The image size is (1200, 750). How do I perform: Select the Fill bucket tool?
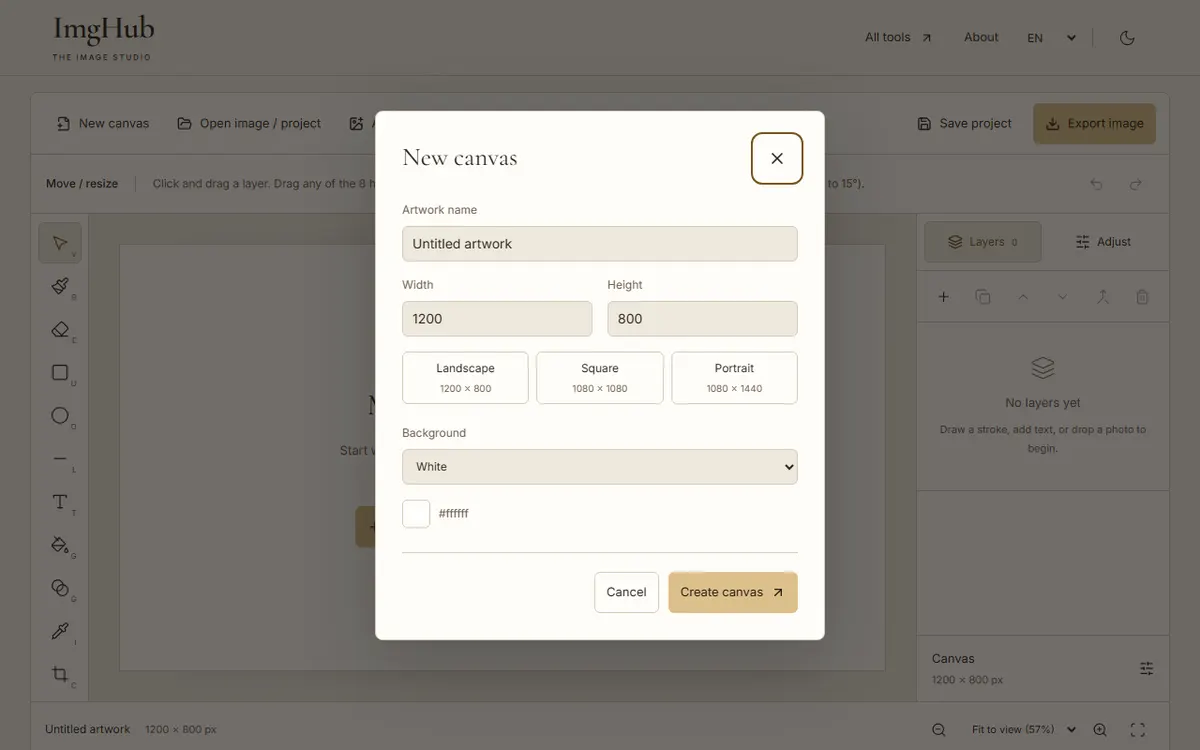60,544
